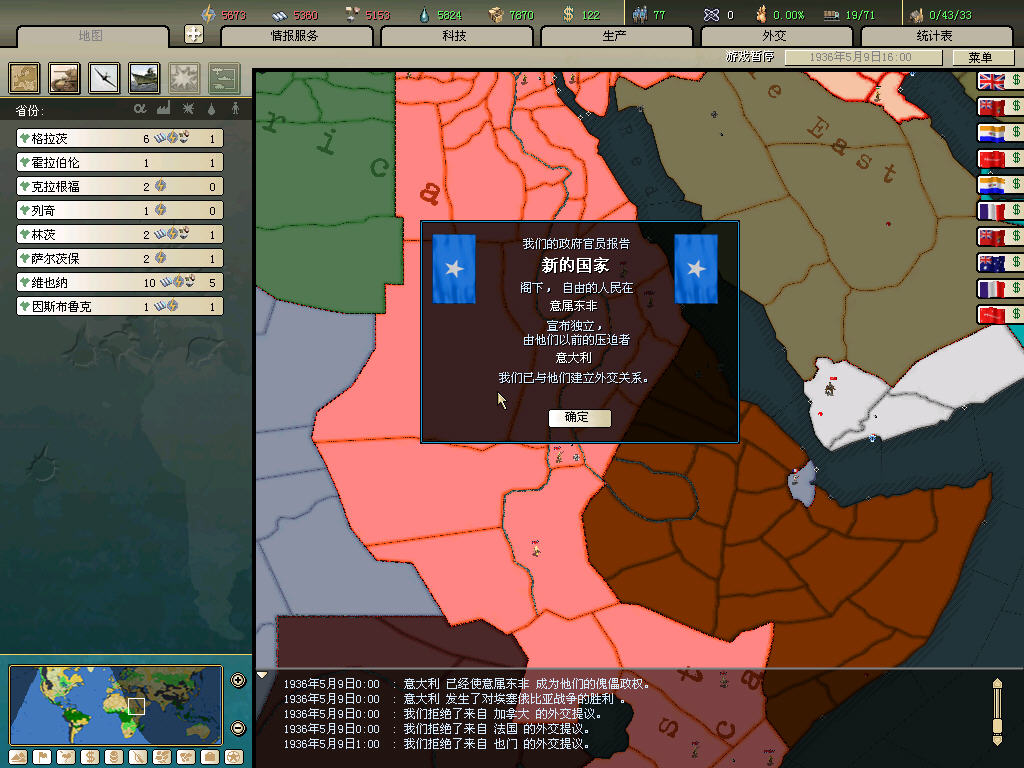Select the naval units warship icon

[x=144, y=77]
